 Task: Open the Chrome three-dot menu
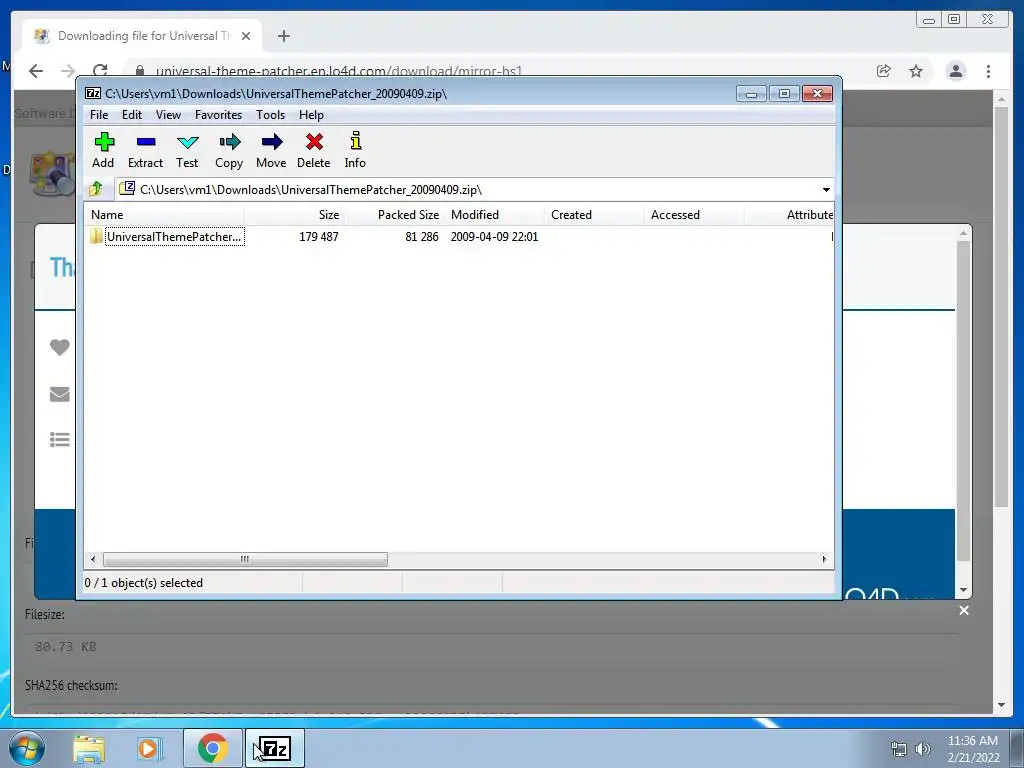coord(989,71)
